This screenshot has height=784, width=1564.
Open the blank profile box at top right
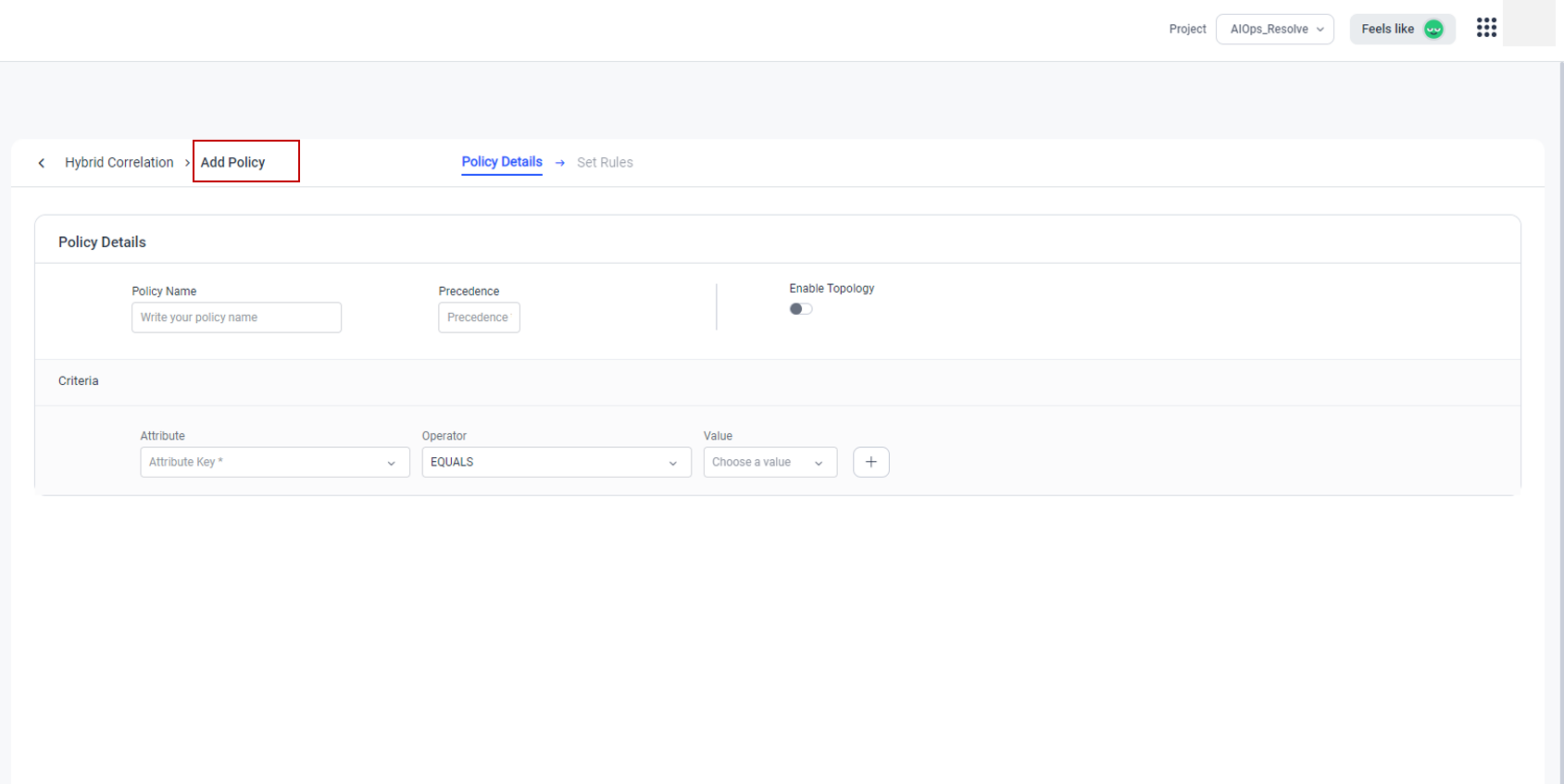[x=1529, y=24]
